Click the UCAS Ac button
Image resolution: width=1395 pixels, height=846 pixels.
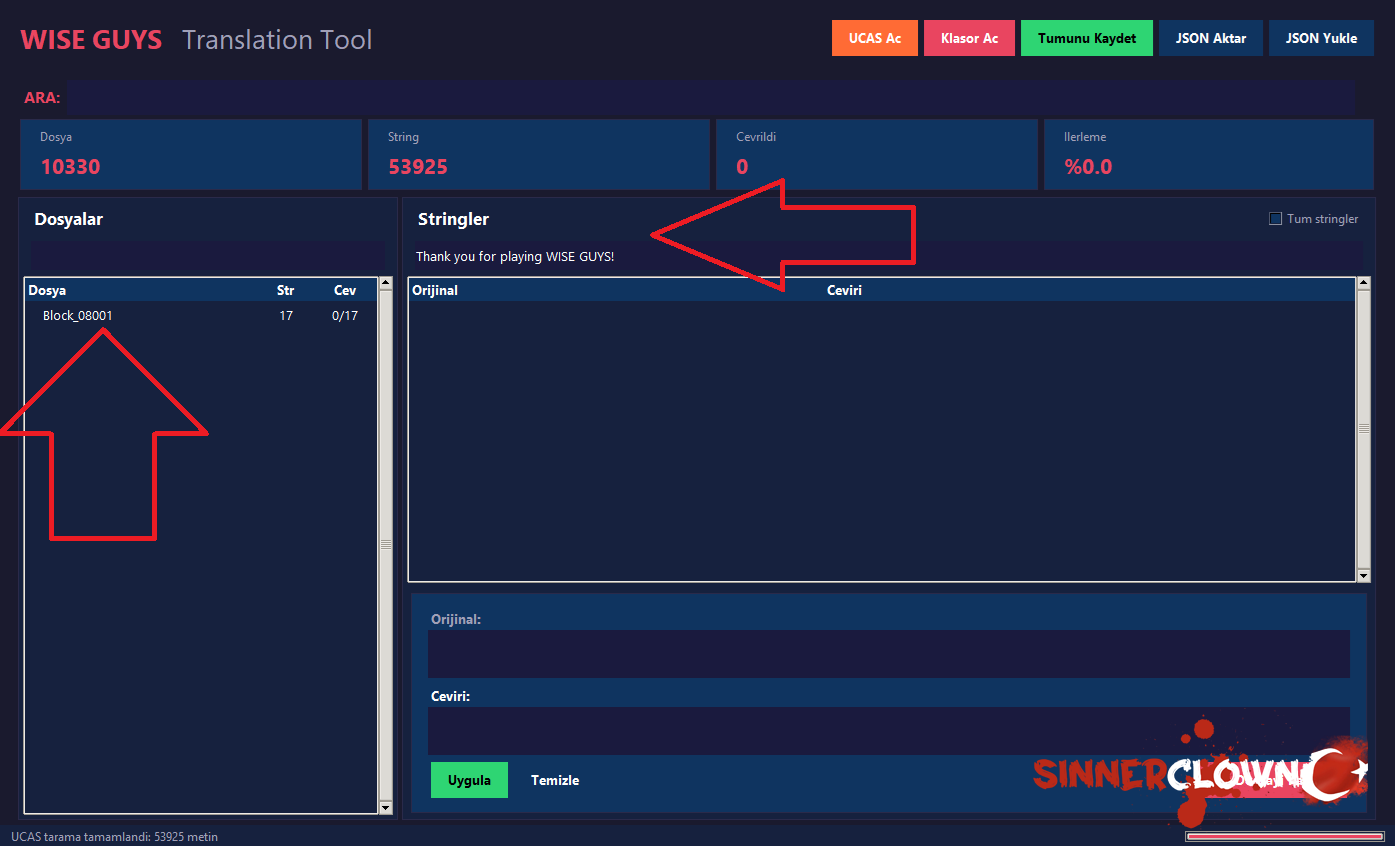[x=874, y=38]
